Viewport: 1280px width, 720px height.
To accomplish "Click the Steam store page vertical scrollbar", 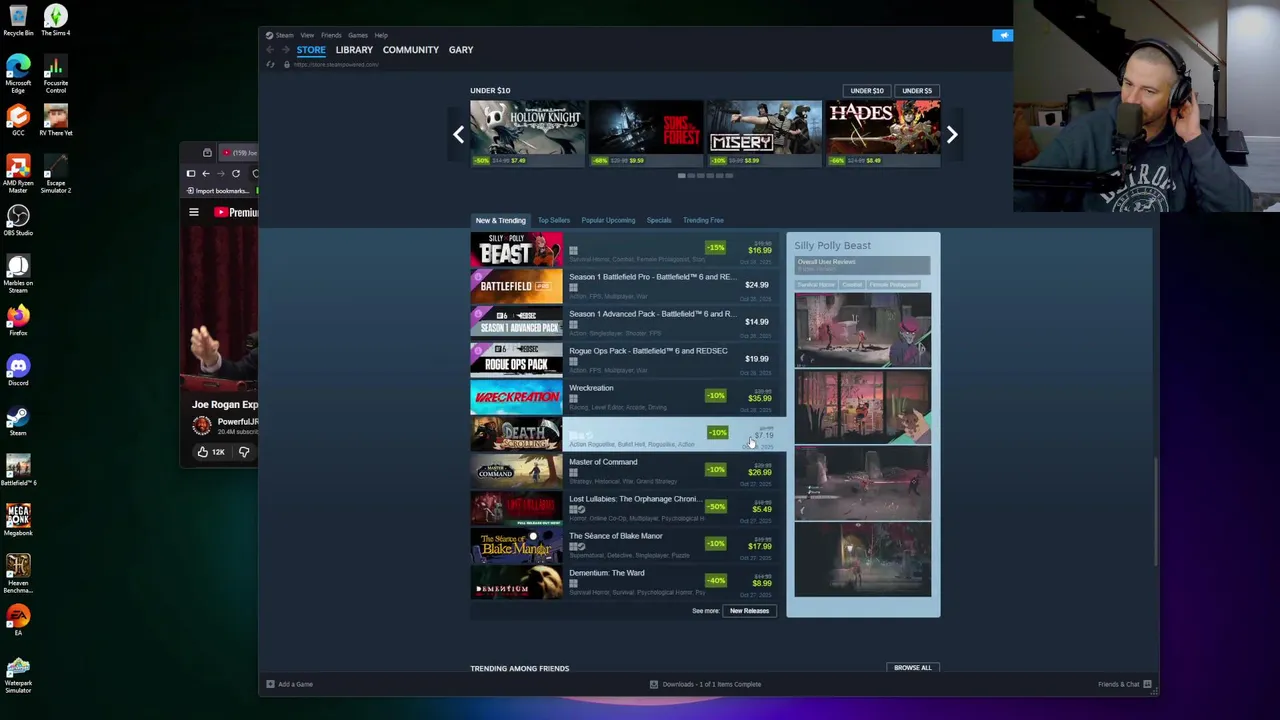I will (x=1156, y=510).
